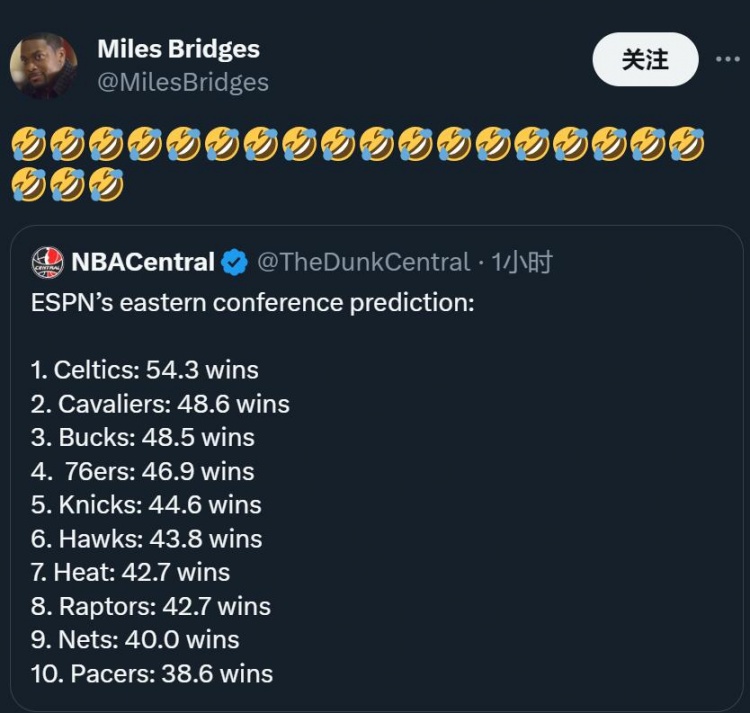This screenshot has width=750, height=713.
Task: Click the Nets: 40.0 wins line
Action: [135, 639]
